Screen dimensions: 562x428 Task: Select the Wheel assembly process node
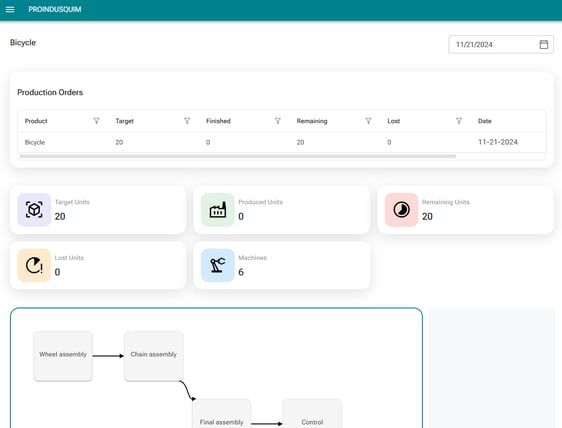click(63, 356)
